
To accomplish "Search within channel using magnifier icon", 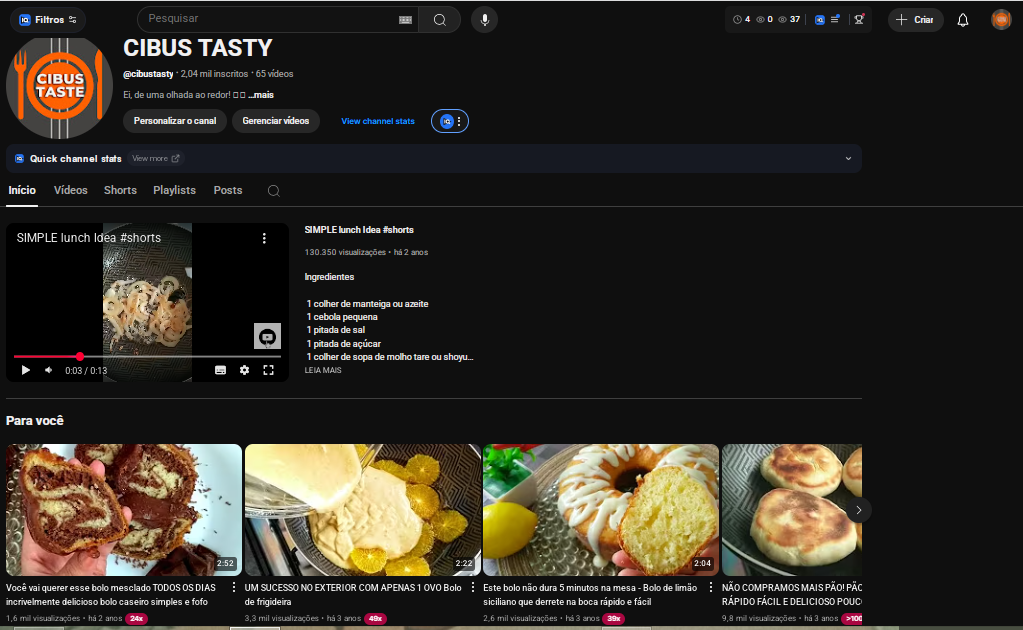I will [x=273, y=191].
